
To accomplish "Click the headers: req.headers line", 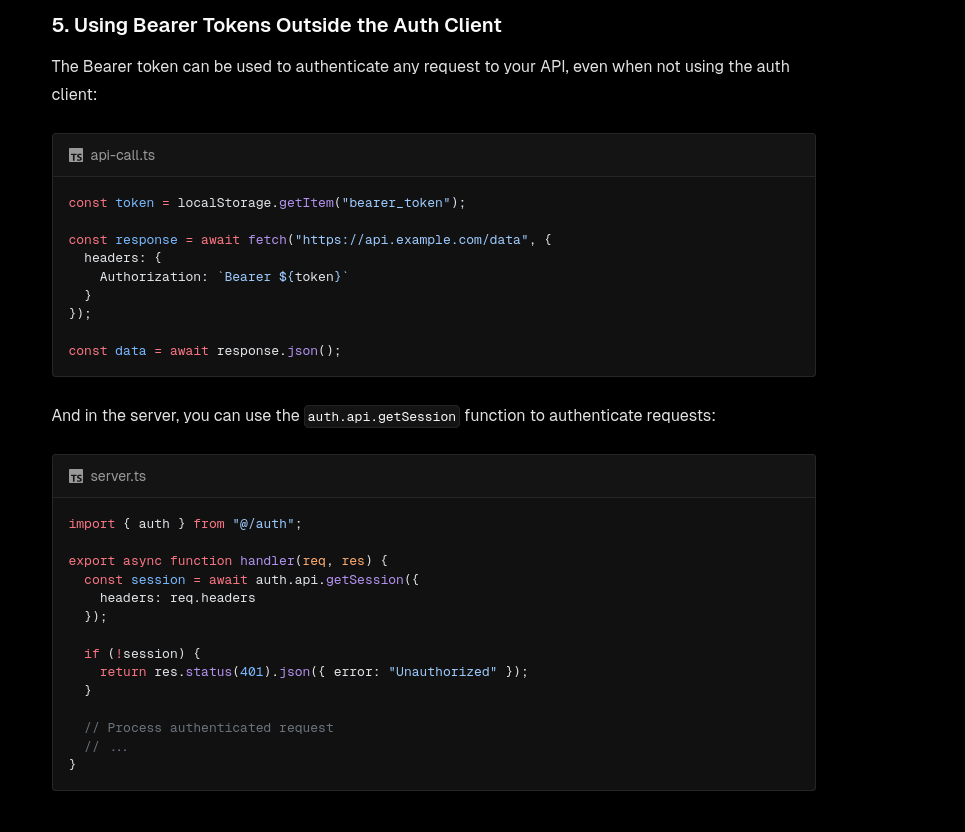I will [x=177, y=598].
